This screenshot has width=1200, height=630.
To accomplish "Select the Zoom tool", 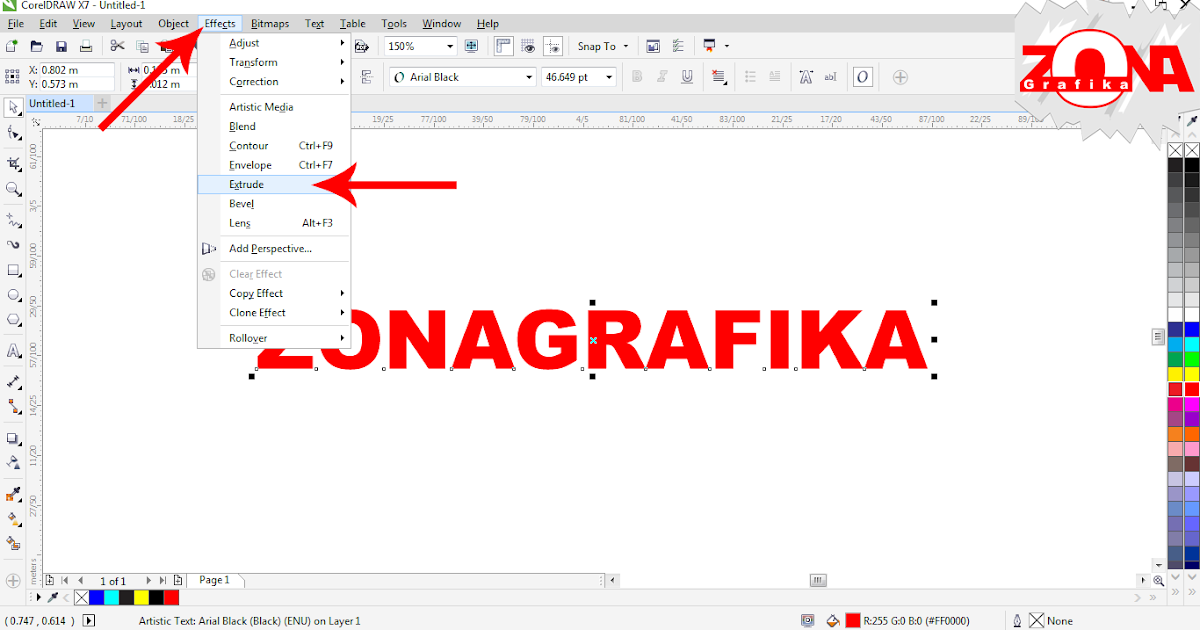I will point(14,188).
